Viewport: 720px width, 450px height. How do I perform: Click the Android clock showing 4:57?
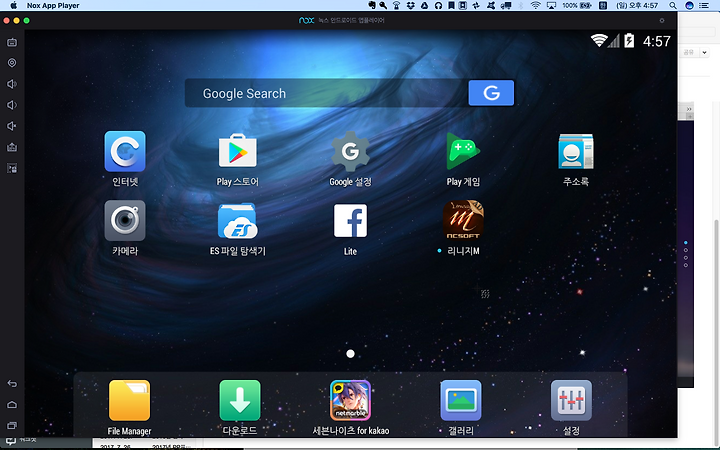(x=657, y=41)
